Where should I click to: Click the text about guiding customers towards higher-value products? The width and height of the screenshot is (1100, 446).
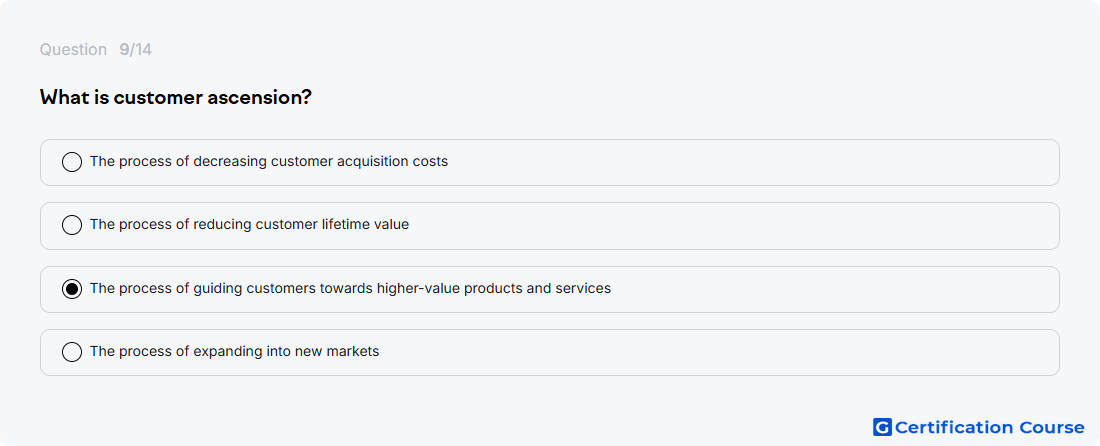pos(350,288)
